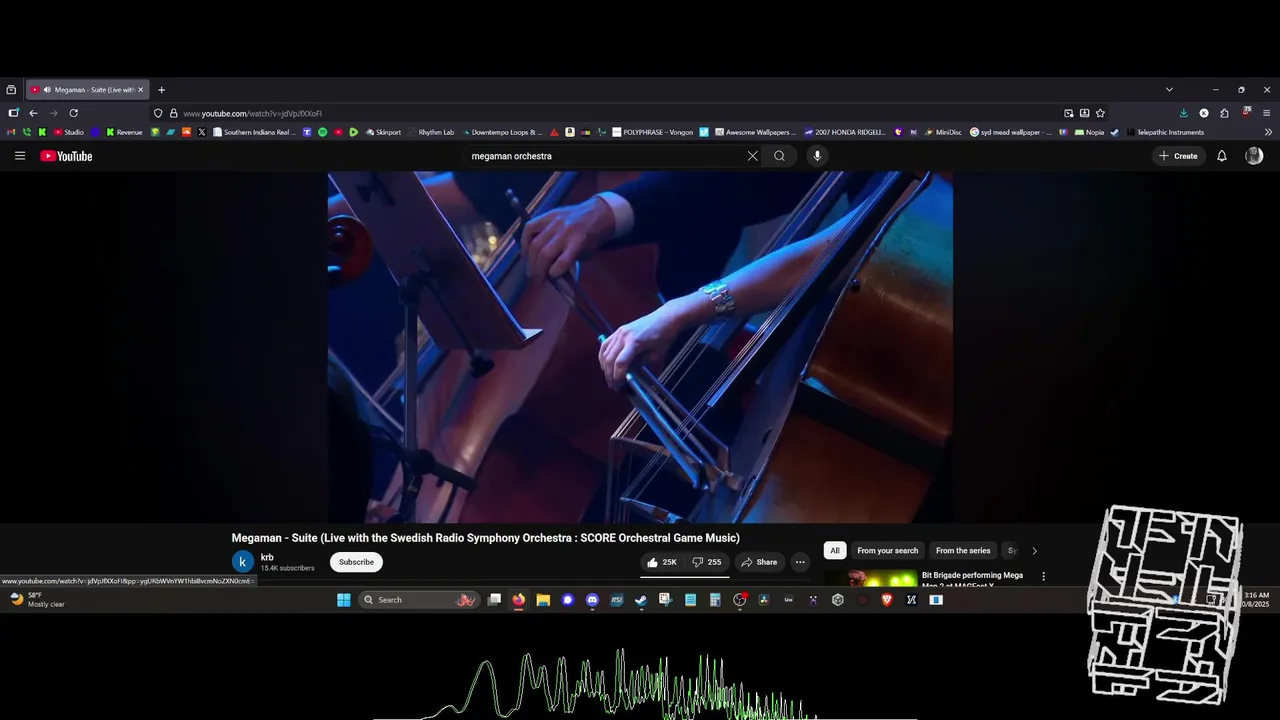
Task: Select the 'All' filter chip
Action: pyautogui.click(x=834, y=551)
